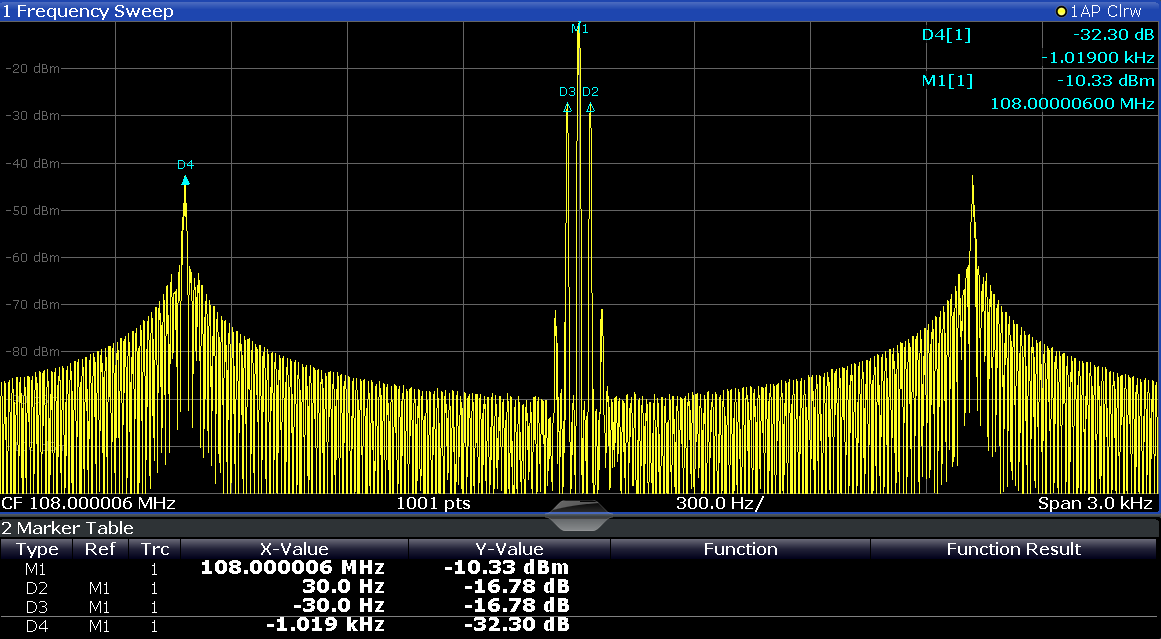Click the X-Value column header

pos(294,549)
